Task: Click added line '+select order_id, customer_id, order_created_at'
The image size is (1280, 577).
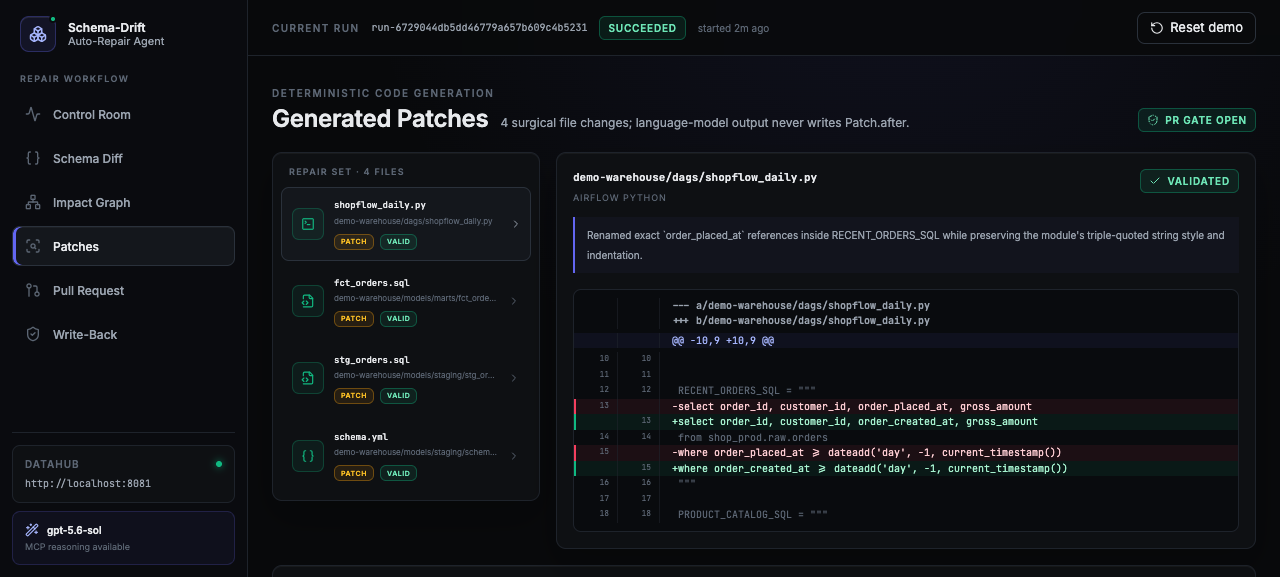Action: click(x=905, y=422)
